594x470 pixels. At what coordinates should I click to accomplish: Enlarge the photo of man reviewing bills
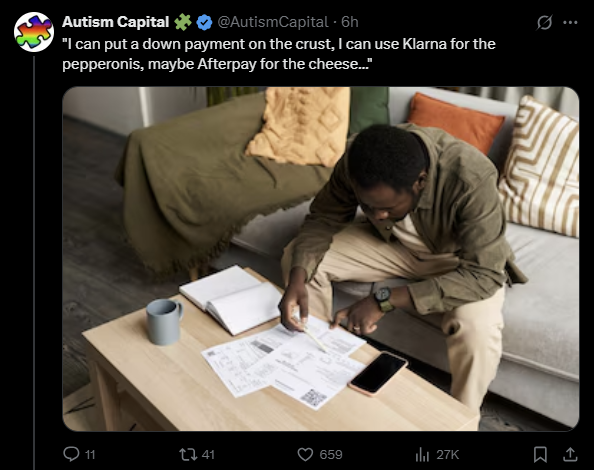tap(320, 259)
